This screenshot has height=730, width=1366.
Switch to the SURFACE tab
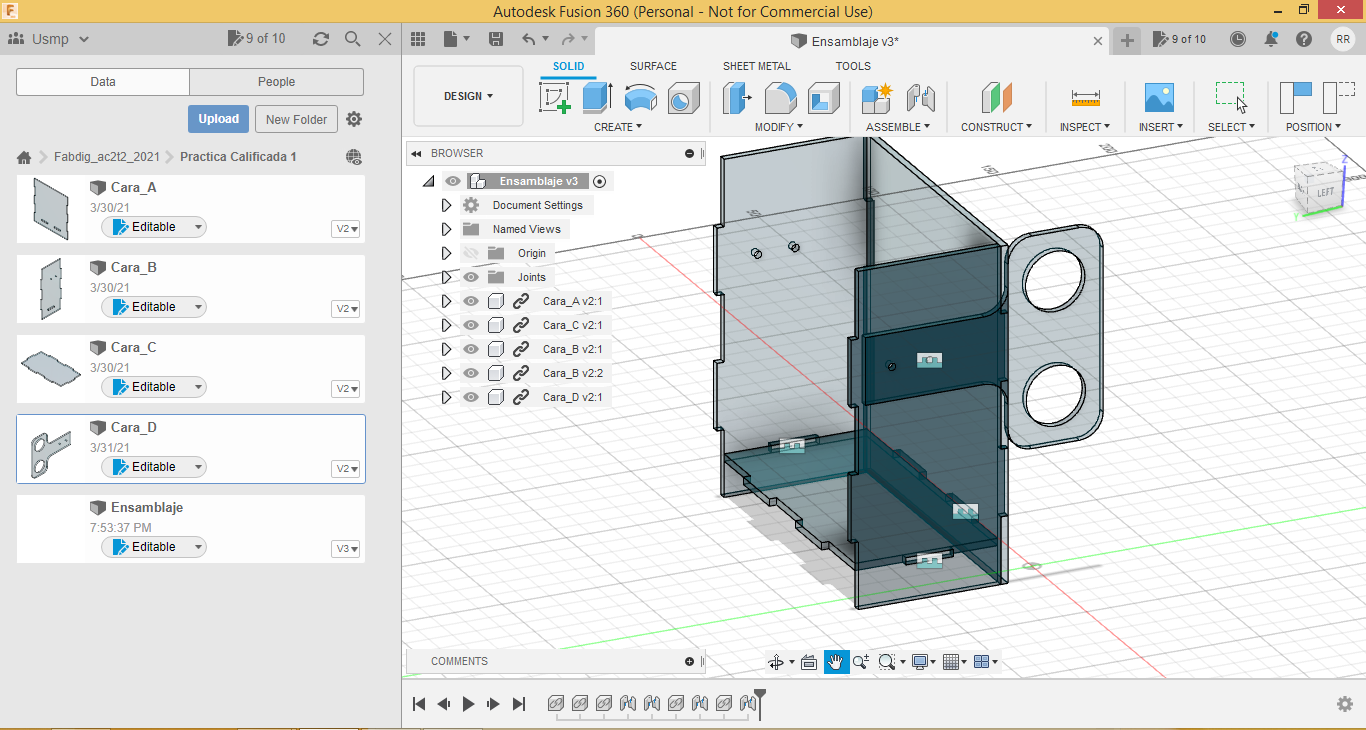(x=653, y=66)
